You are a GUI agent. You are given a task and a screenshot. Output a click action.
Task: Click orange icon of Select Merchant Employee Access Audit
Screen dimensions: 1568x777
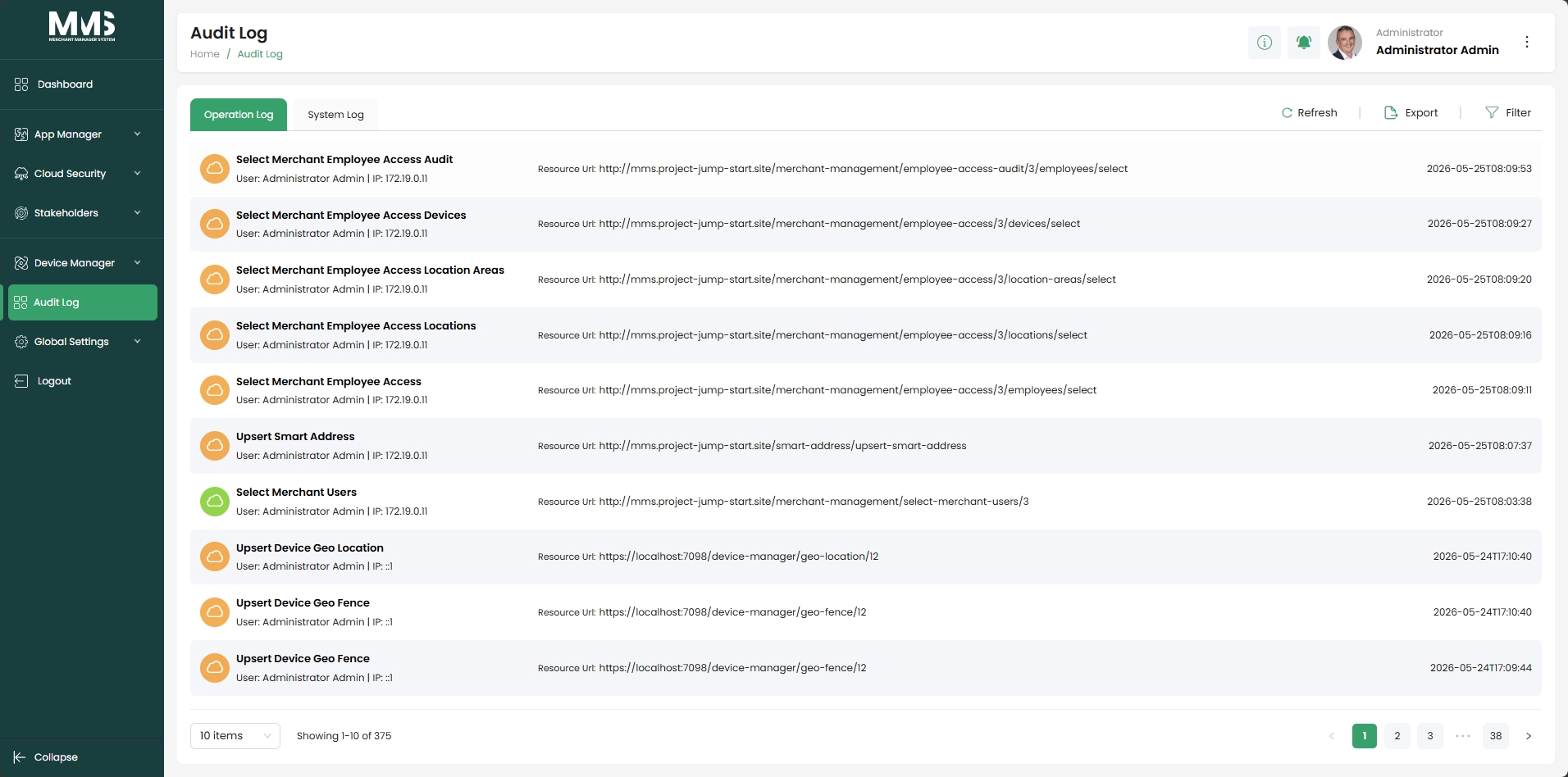(x=215, y=169)
